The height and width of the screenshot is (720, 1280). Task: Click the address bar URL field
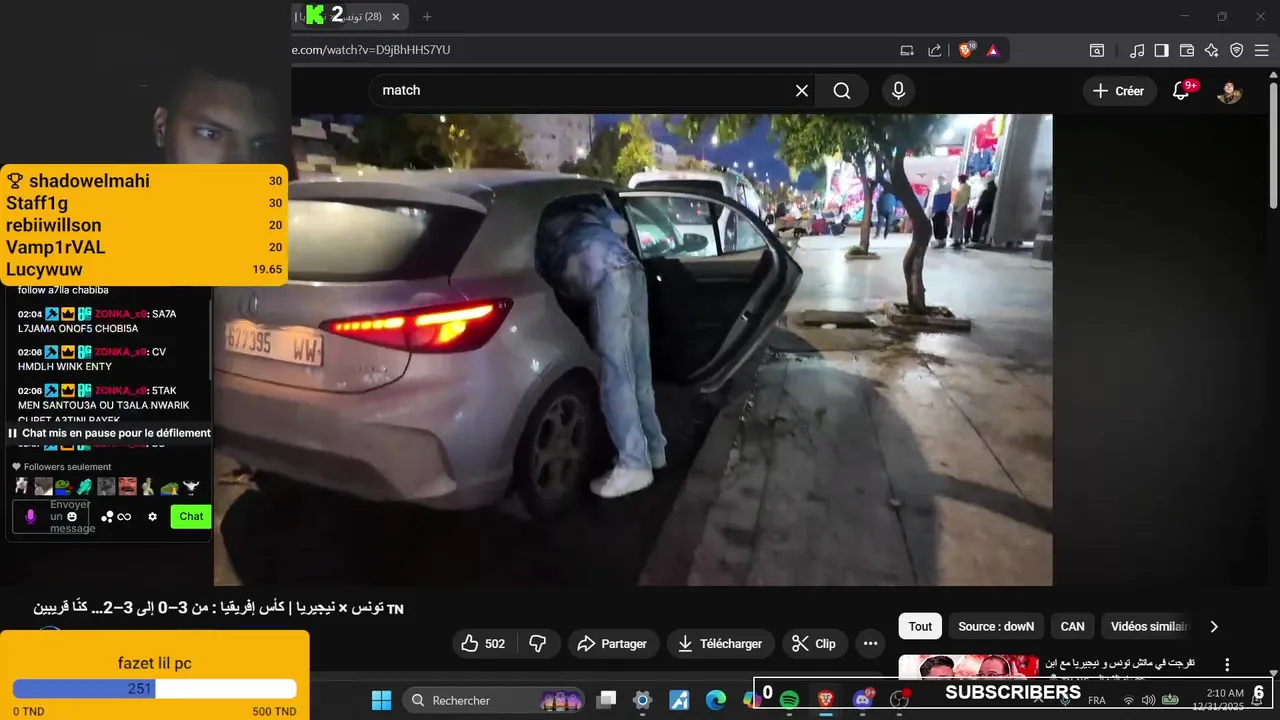(590, 50)
